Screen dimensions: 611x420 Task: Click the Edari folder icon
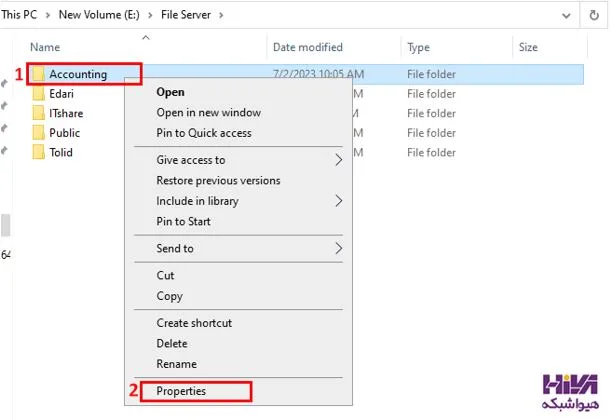[38, 94]
